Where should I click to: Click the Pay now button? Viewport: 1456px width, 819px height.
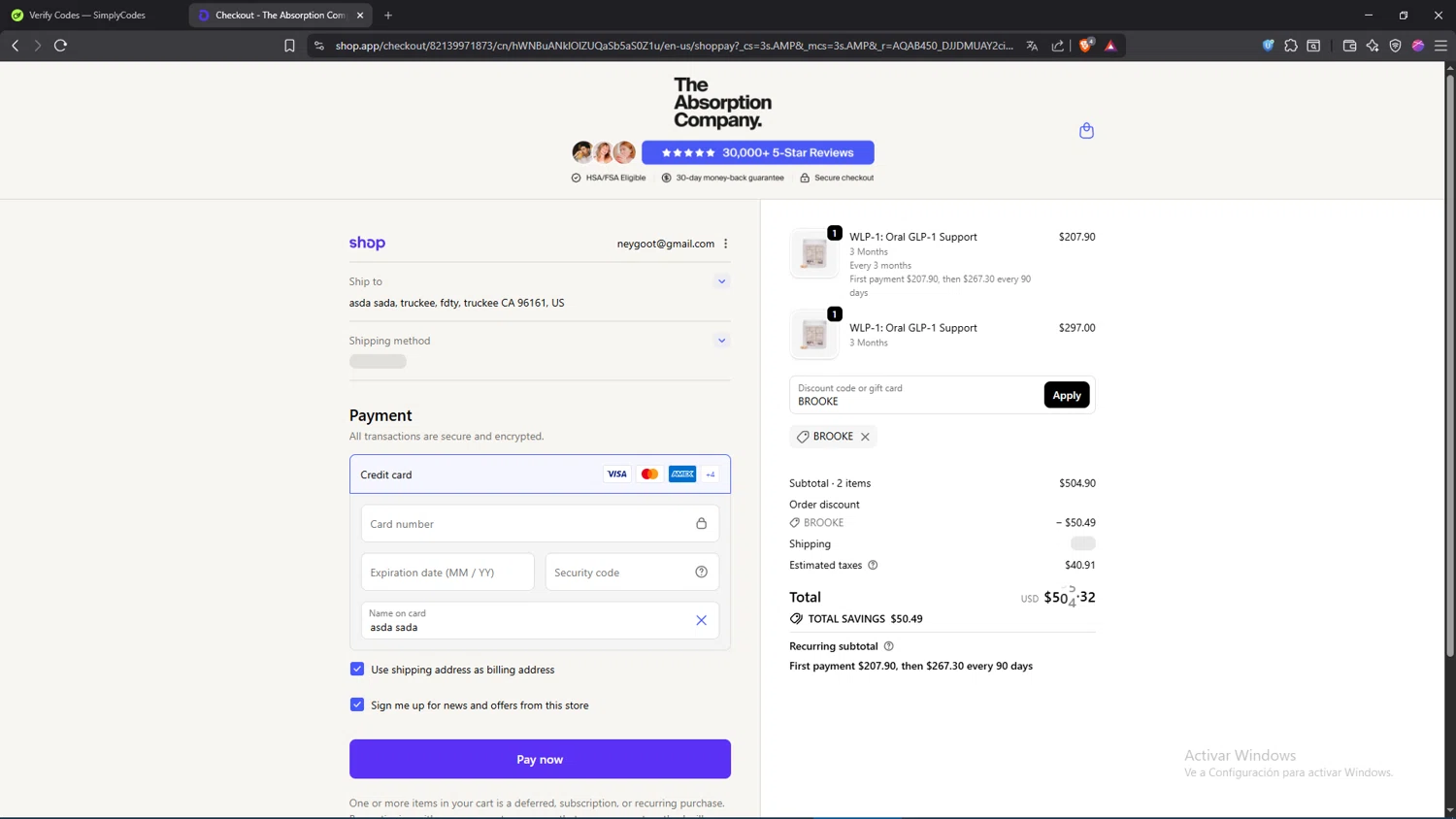[x=540, y=759]
